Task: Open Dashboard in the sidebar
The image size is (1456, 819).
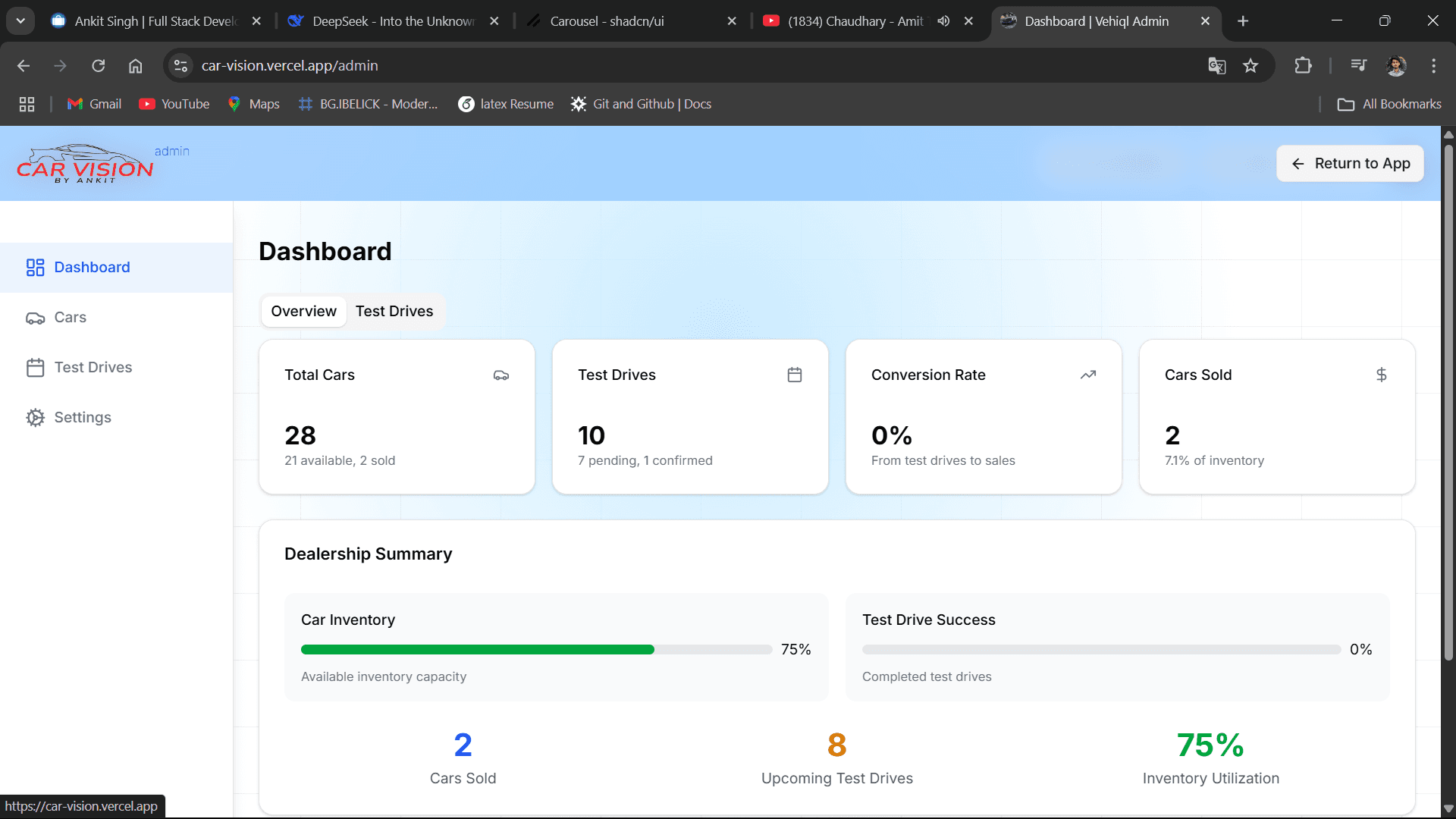Action: coord(116,268)
